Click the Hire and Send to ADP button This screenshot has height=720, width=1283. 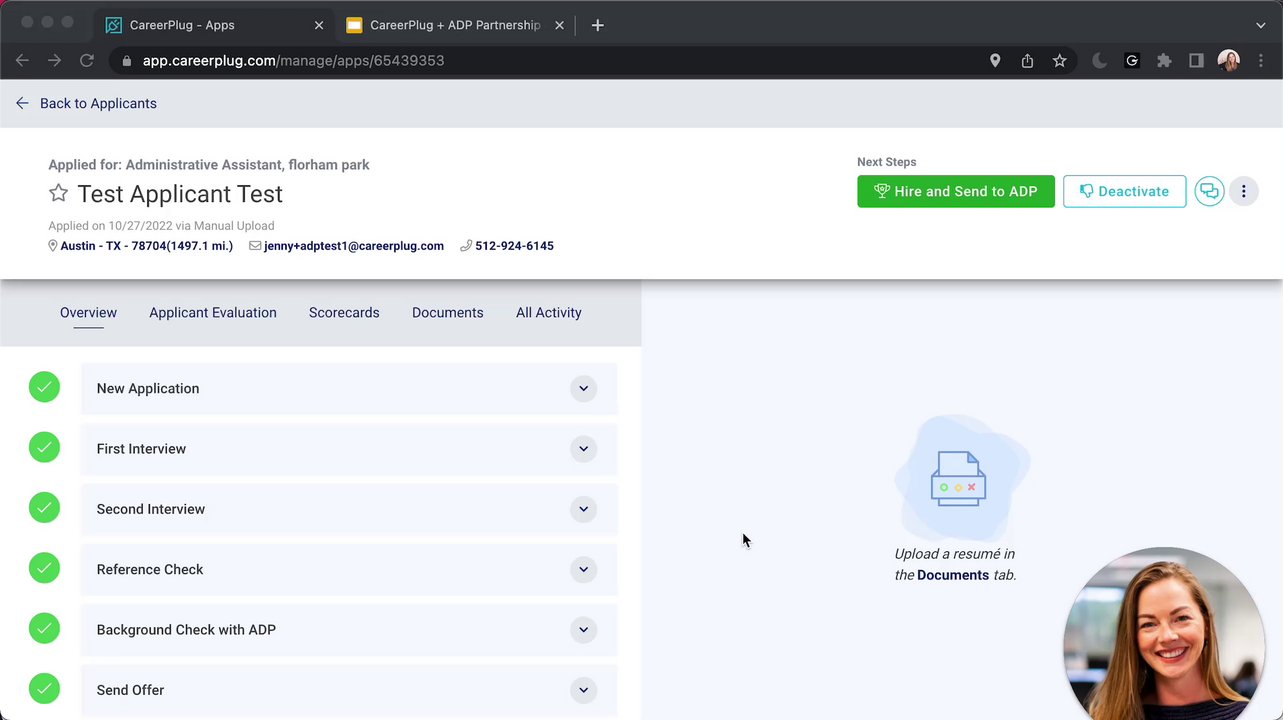click(x=955, y=191)
